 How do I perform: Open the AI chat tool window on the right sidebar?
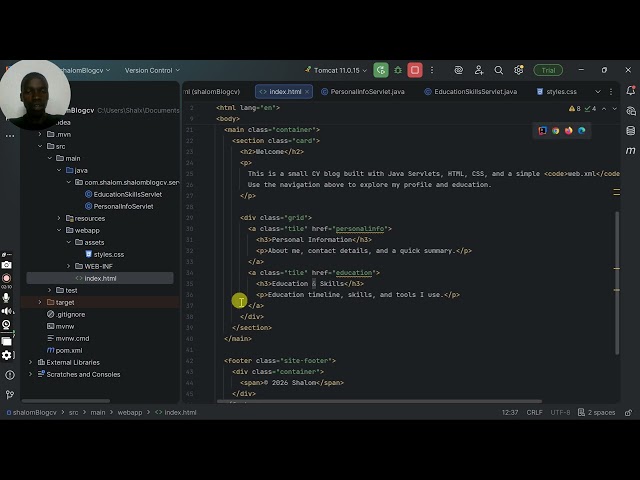click(631, 111)
